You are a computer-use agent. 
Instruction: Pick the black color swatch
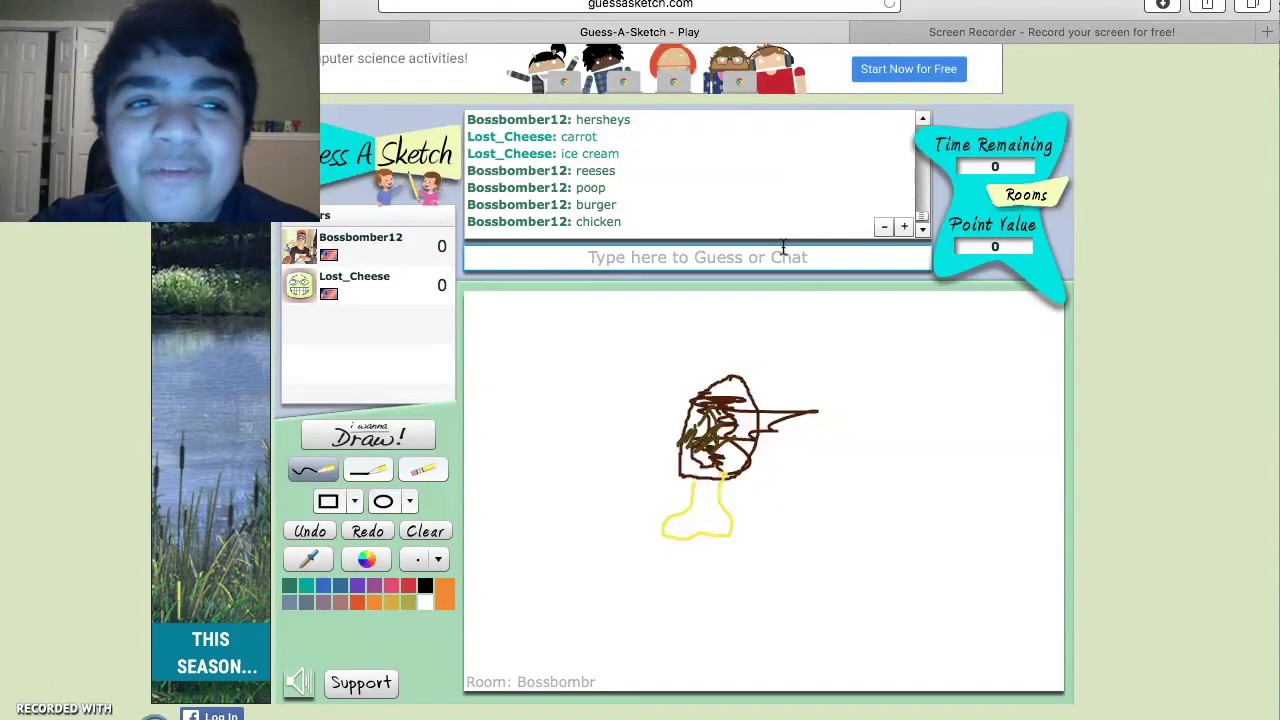pyautogui.click(x=425, y=585)
